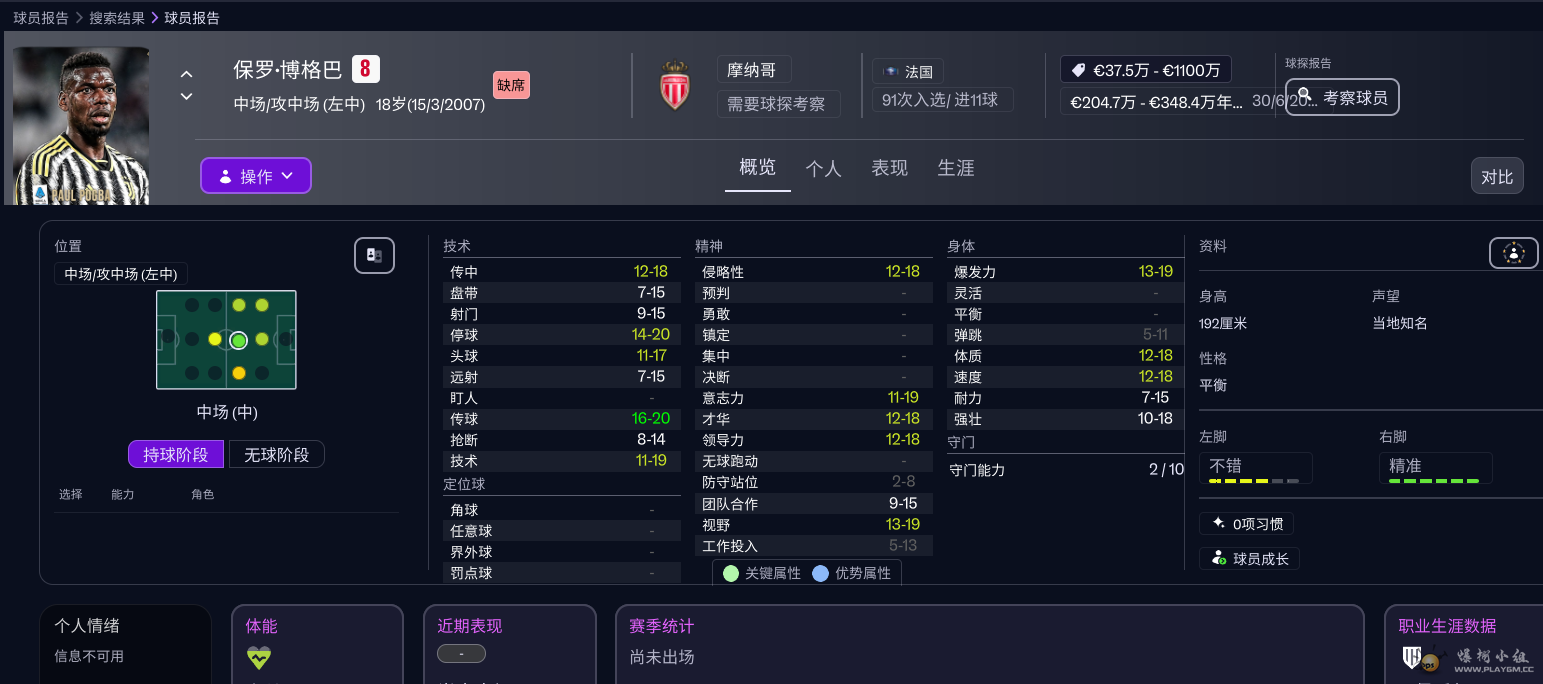Click the position panel view-switch icon
The image size is (1543, 684).
coord(374,255)
